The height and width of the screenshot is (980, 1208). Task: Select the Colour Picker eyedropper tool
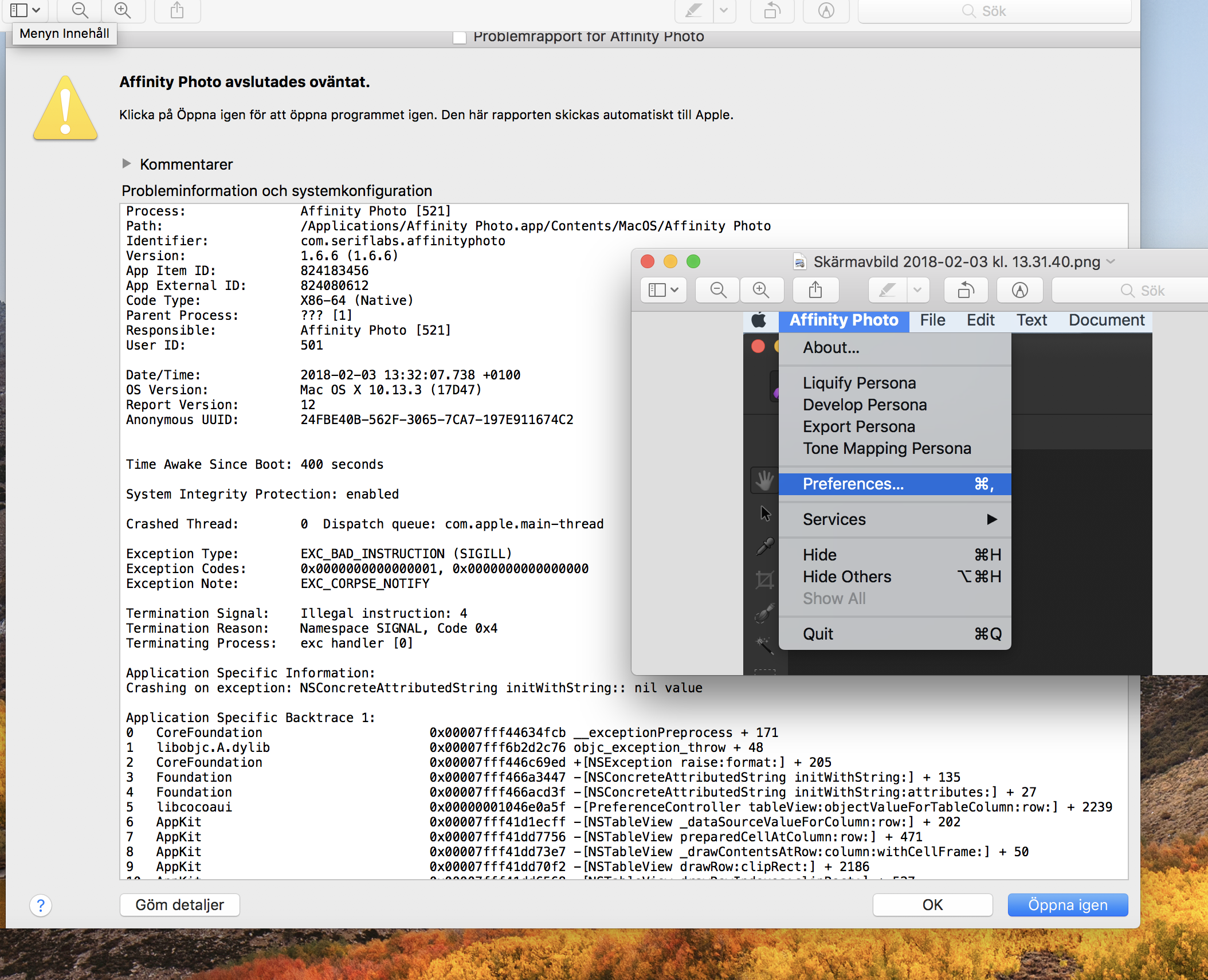click(x=765, y=547)
